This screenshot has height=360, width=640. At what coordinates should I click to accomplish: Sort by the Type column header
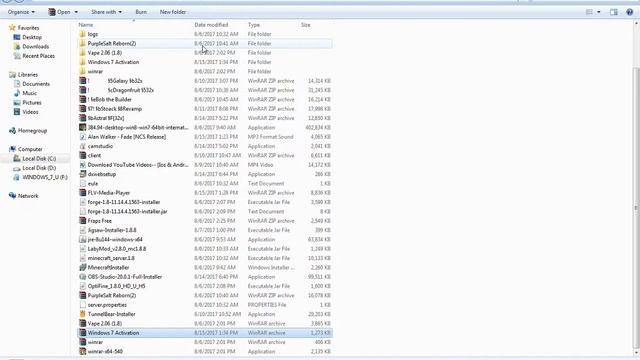pyautogui.click(x=254, y=25)
